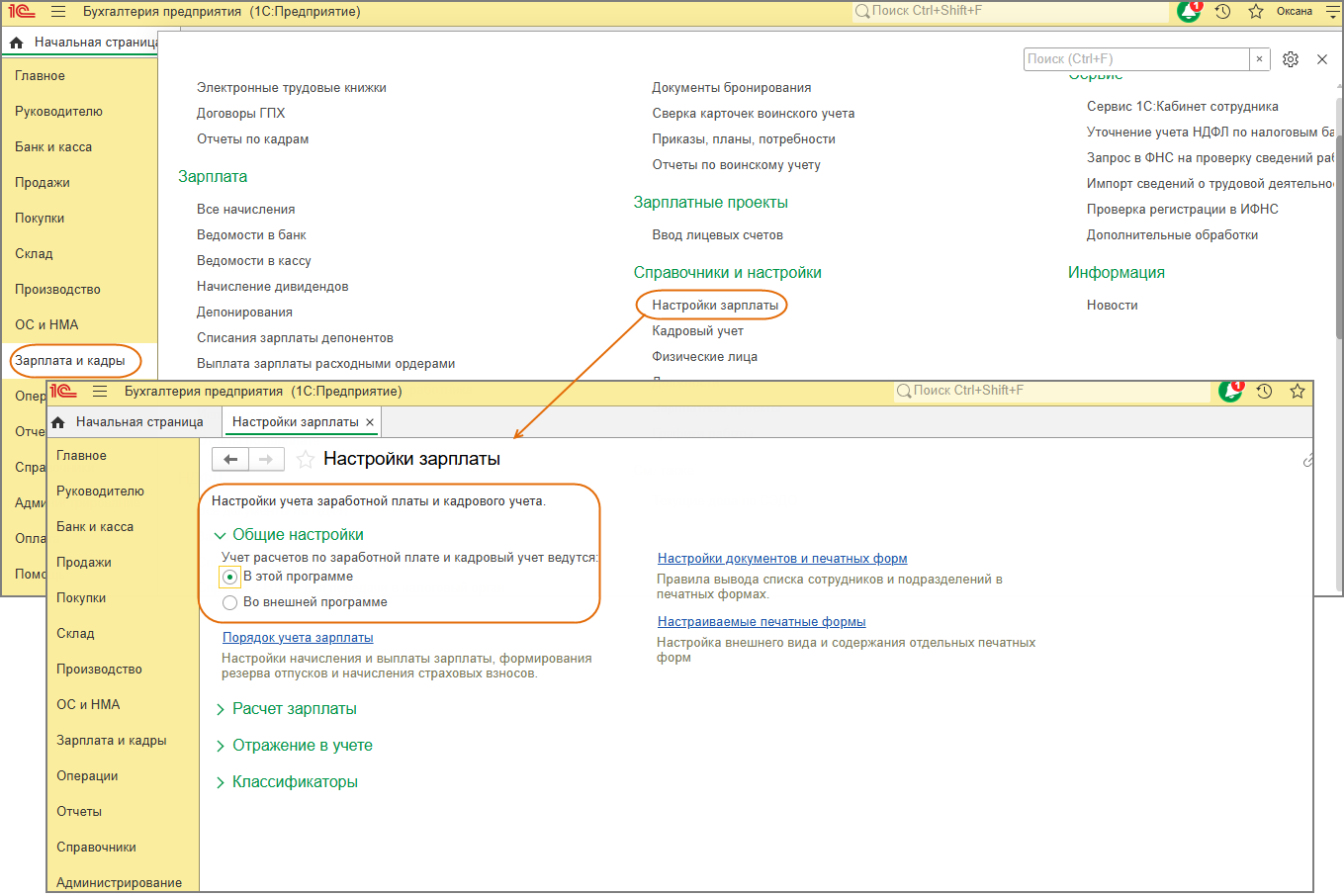1344x896 pixels.
Task: Select the 'Во внешней программе' radio button
Action: (229, 602)
